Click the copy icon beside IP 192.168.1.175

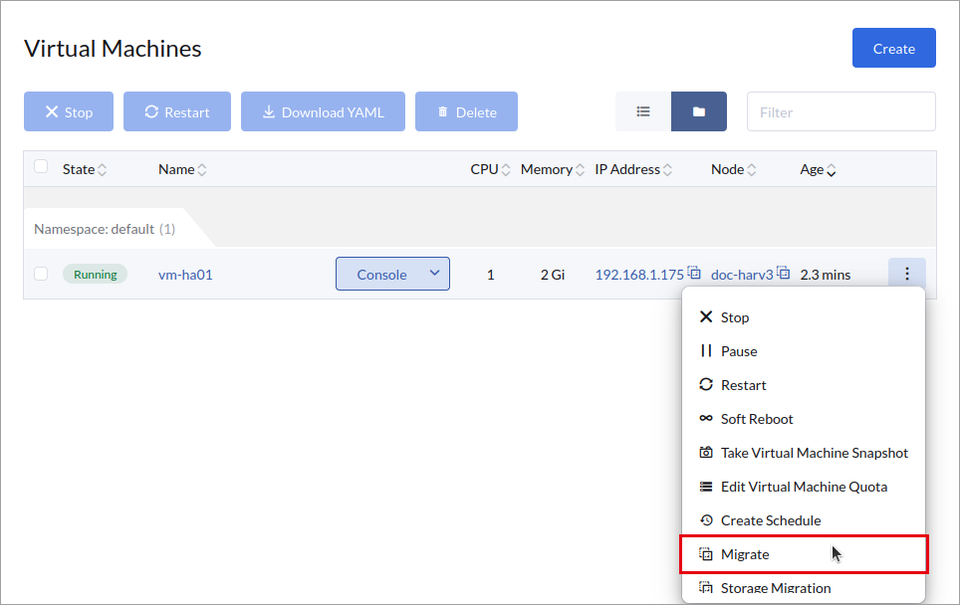[x=694, y=272]
